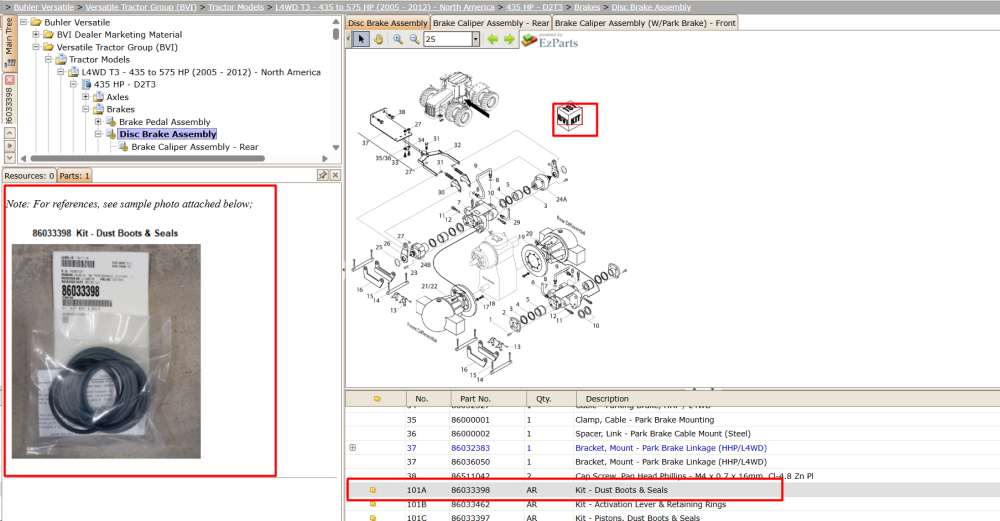Zoom out of the diagram

pos(415,40)
